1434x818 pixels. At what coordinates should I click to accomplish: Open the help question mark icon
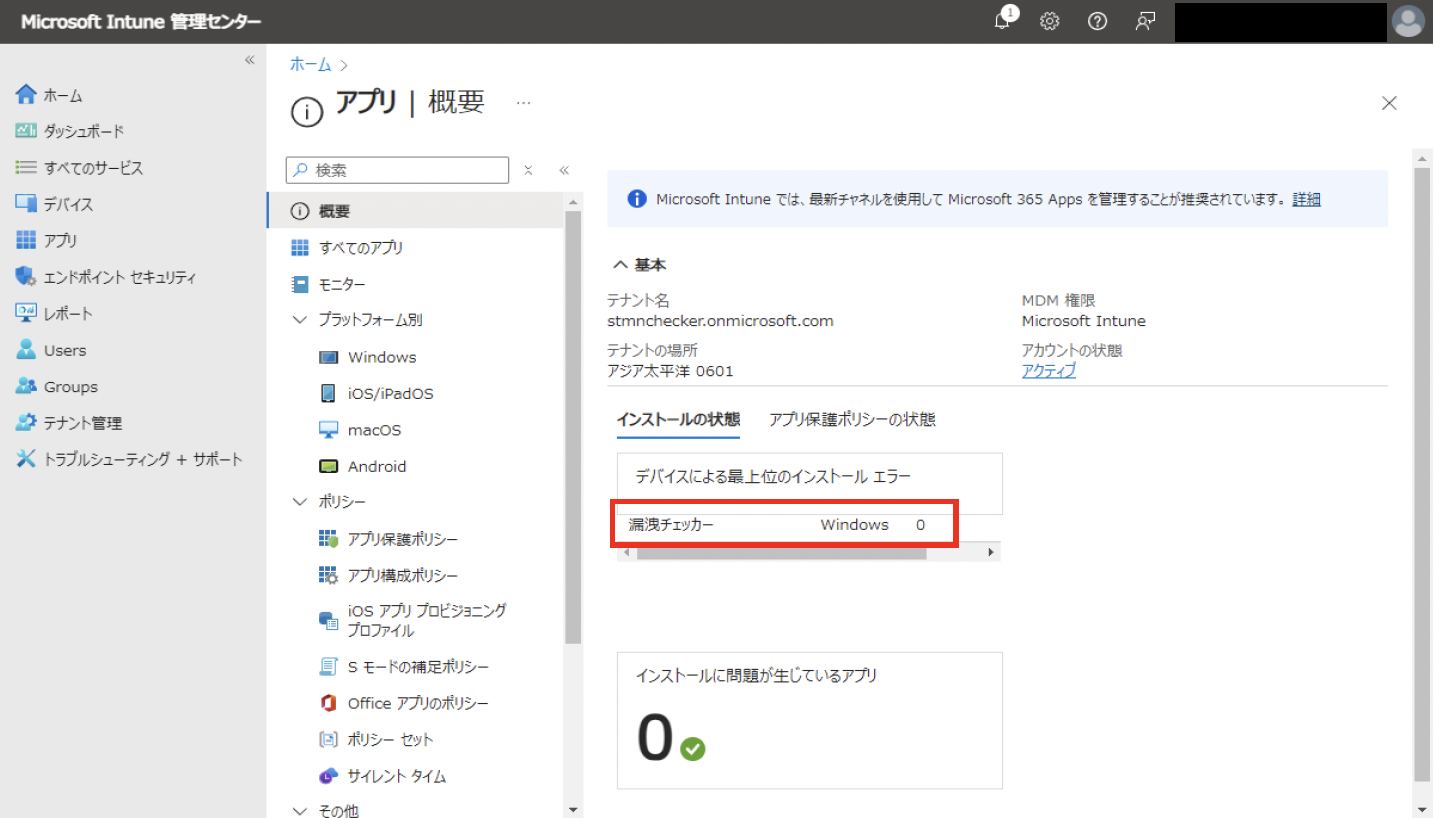(x=1097, y=21)
